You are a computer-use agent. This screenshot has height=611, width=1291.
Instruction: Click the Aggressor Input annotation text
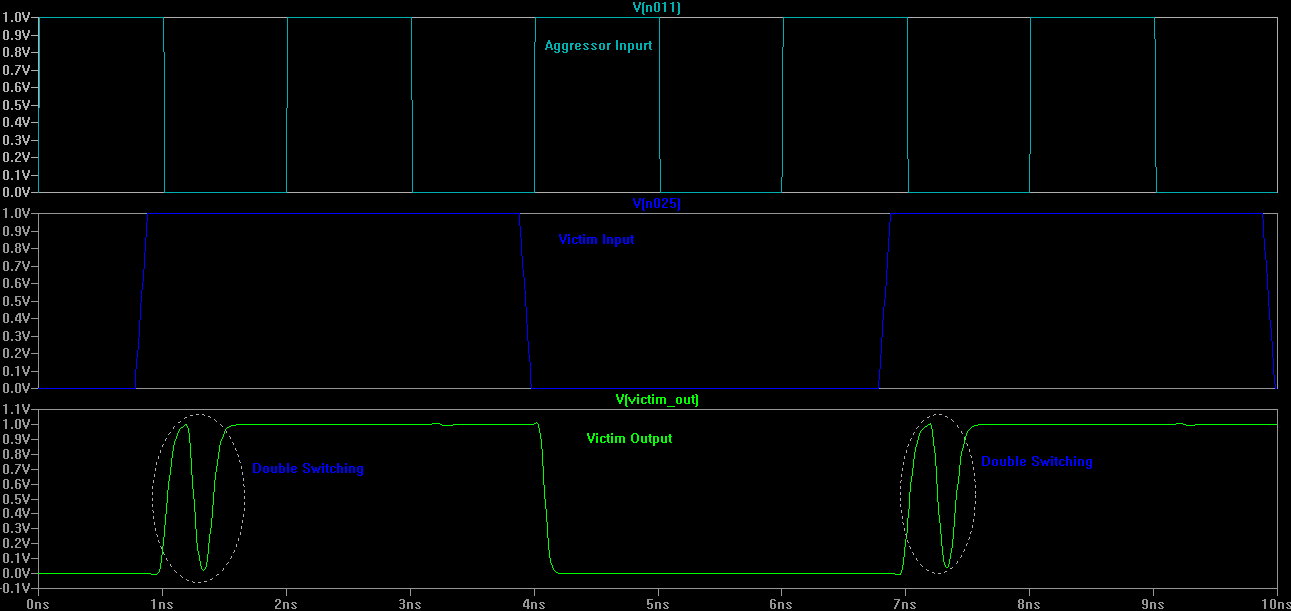click(596, 45)
